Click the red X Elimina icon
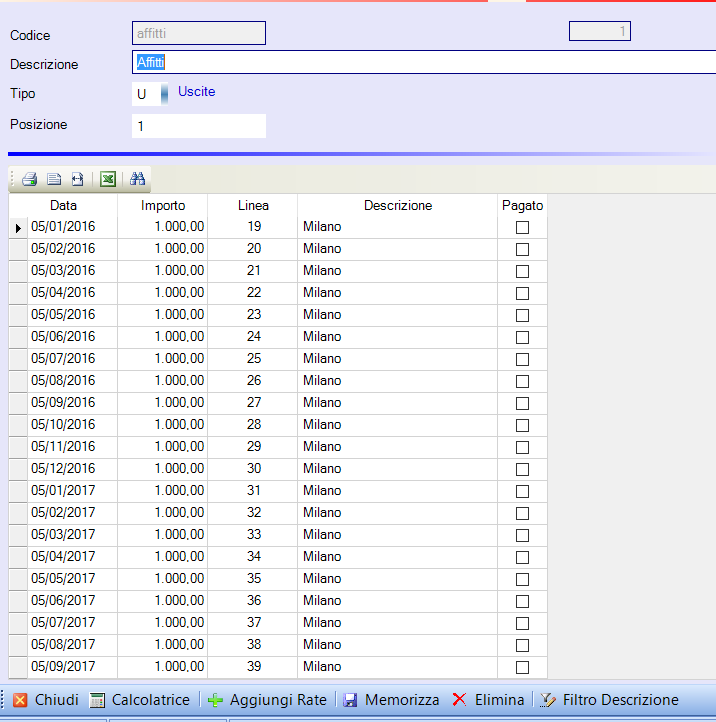This screenshot has width=716, height=722. coord(459,700)
